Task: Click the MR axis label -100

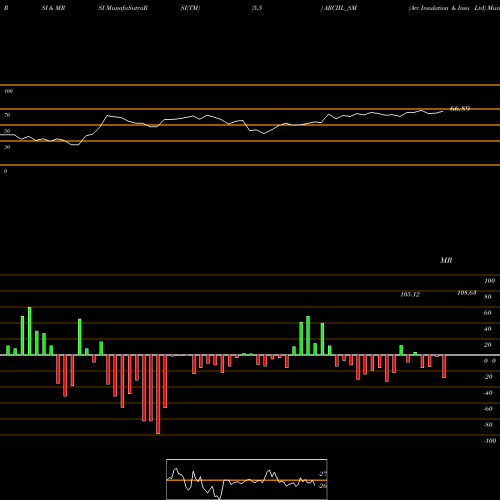Action: click(x=490, y=441)
